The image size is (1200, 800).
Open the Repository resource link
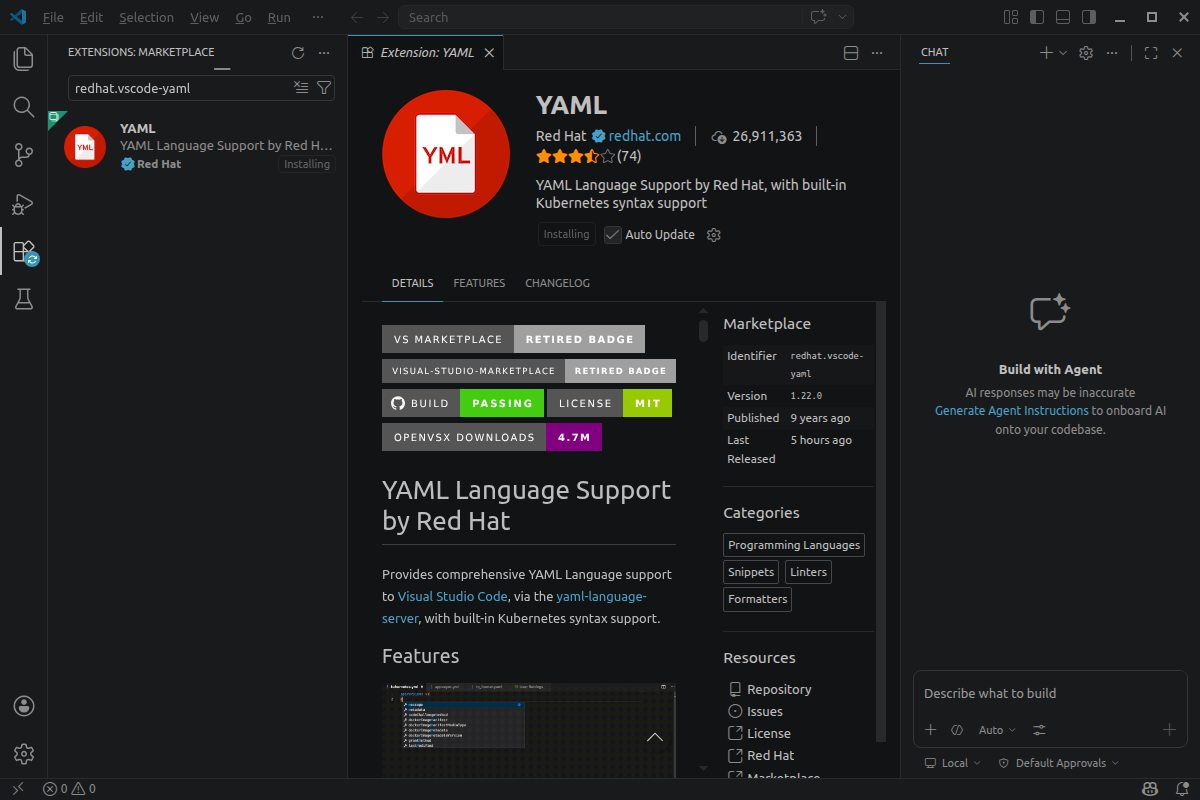click(x=779, y=689)
